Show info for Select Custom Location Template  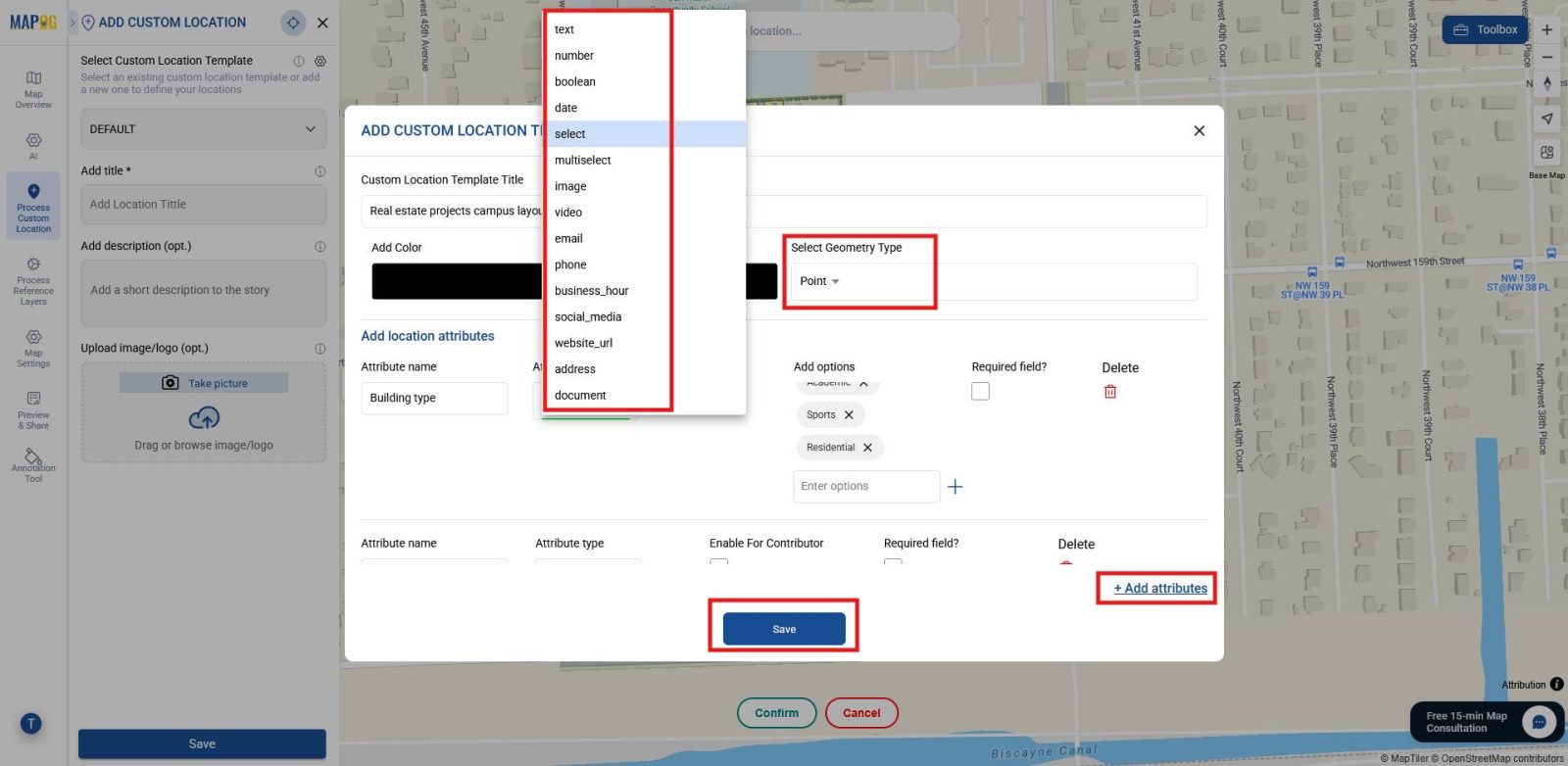[299, 61]
